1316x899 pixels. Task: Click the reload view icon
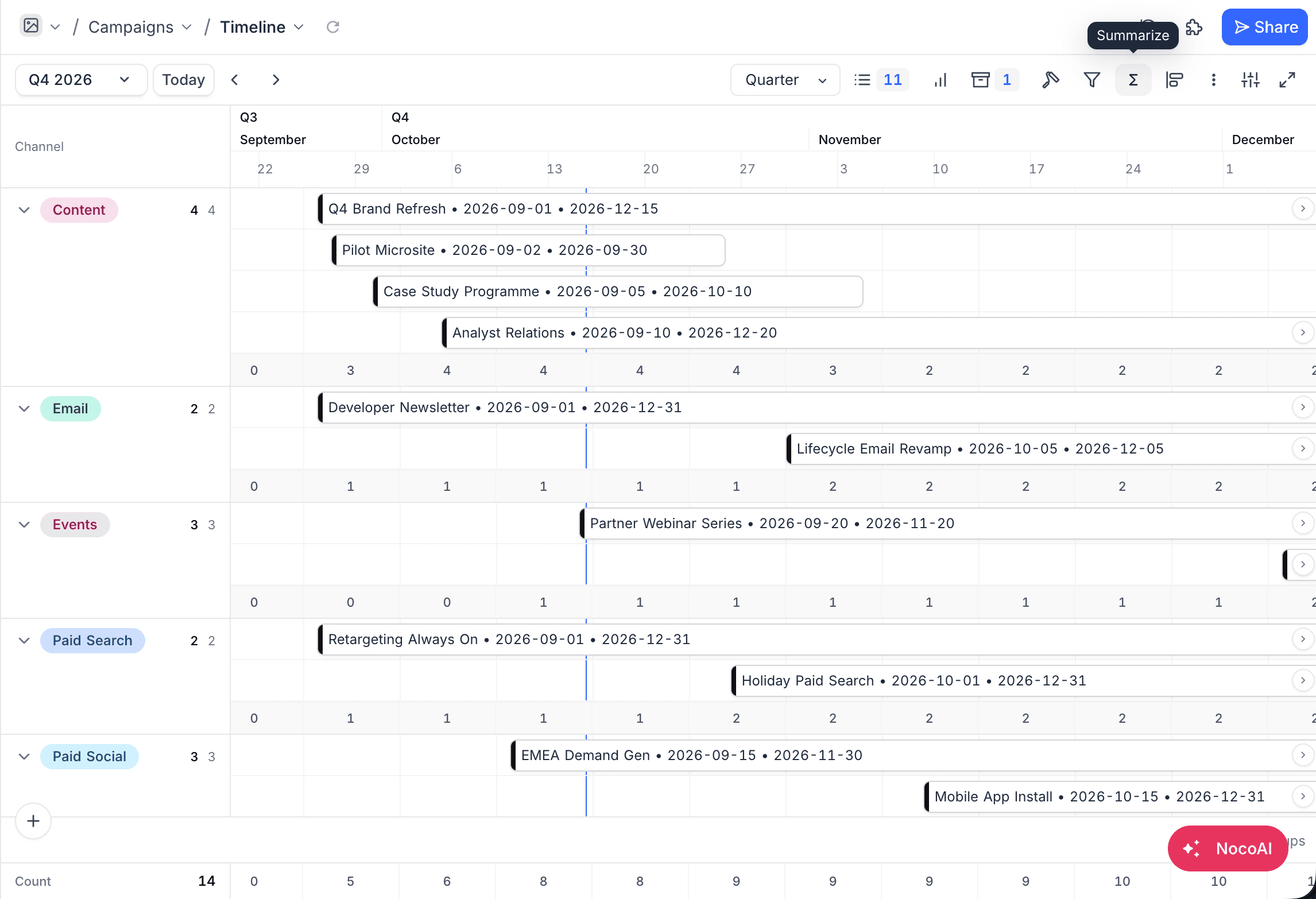pos(332,27)
